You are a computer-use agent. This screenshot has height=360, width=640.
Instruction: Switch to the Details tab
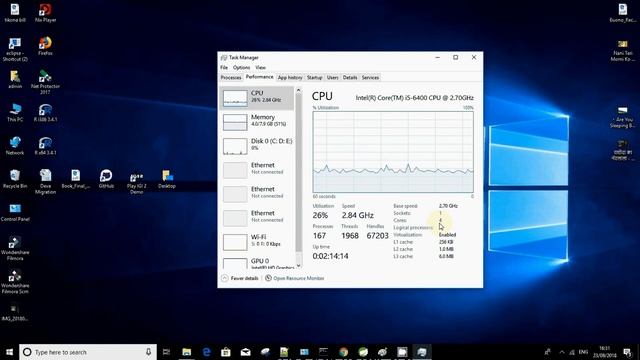(x=350, y=77)
